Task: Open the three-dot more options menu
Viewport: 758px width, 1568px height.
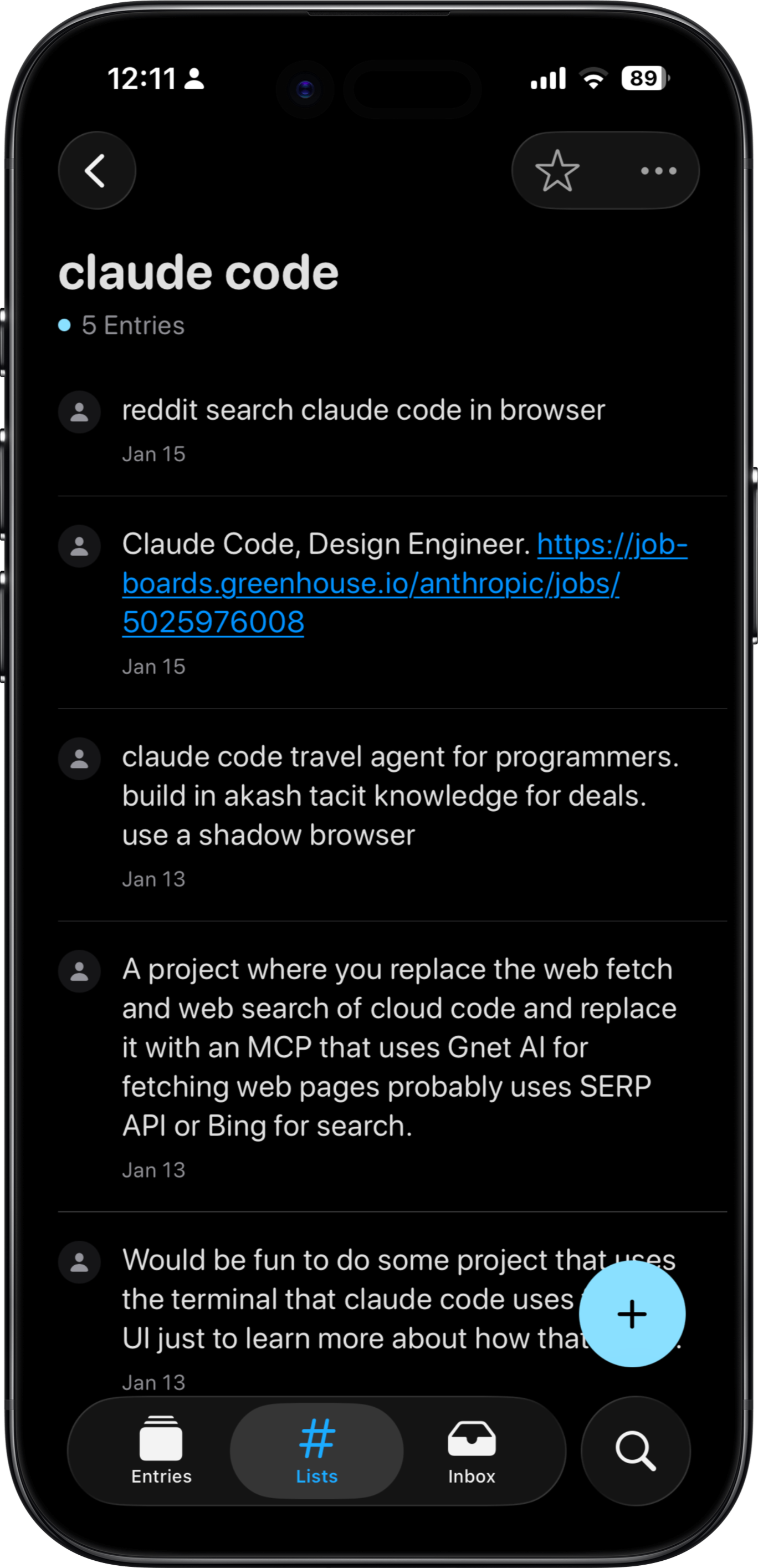Action: pyautogui.click(x=658, y=171)
